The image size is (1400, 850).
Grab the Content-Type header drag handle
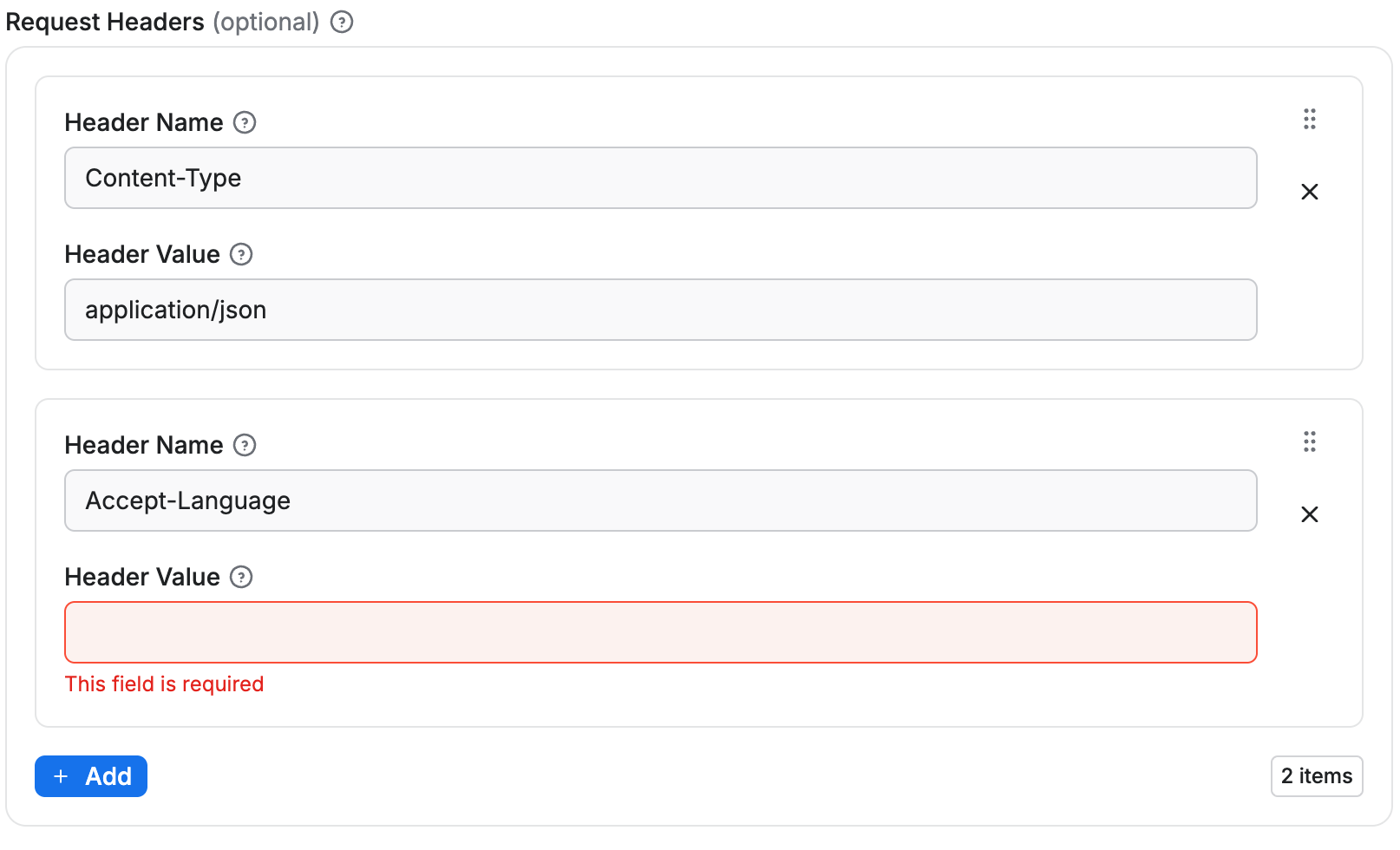coord(1310,119)
